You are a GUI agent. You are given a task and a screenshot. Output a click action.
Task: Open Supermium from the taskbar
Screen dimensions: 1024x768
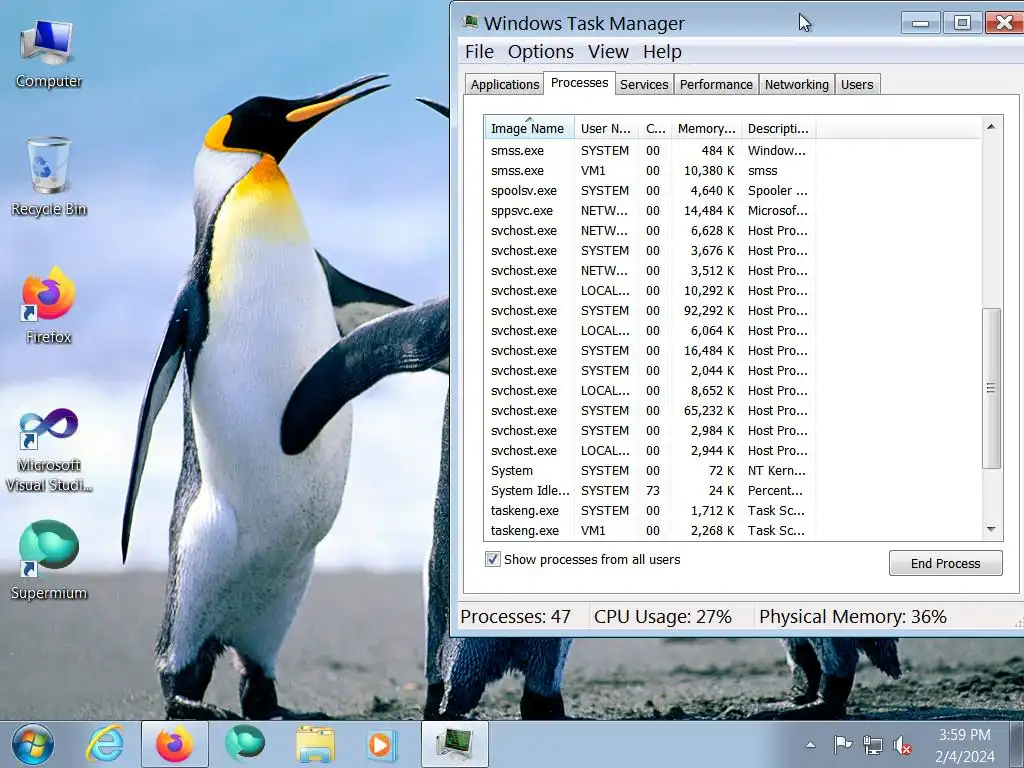click(x=245, y=744)
